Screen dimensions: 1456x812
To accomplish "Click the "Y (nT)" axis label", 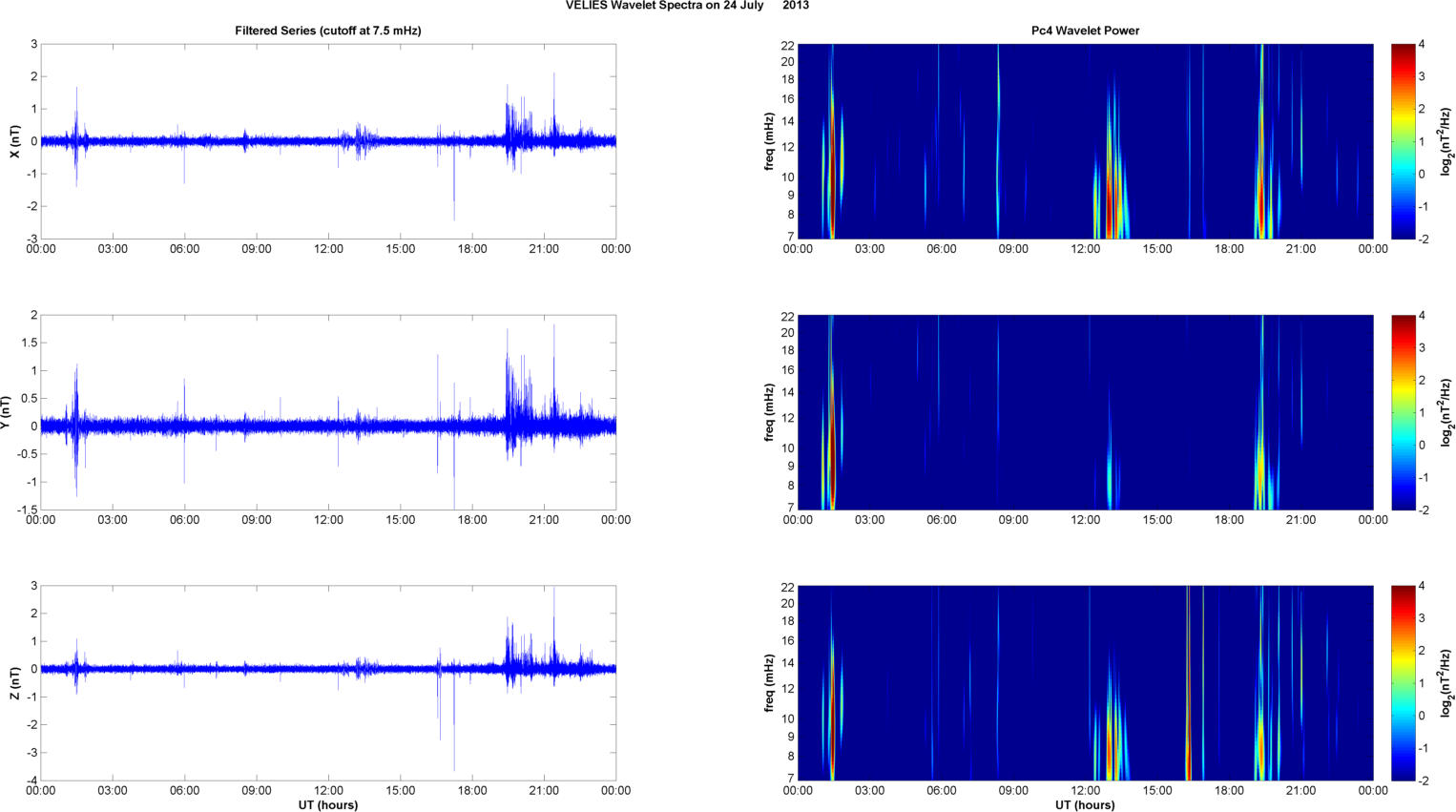I will point(6,412).
